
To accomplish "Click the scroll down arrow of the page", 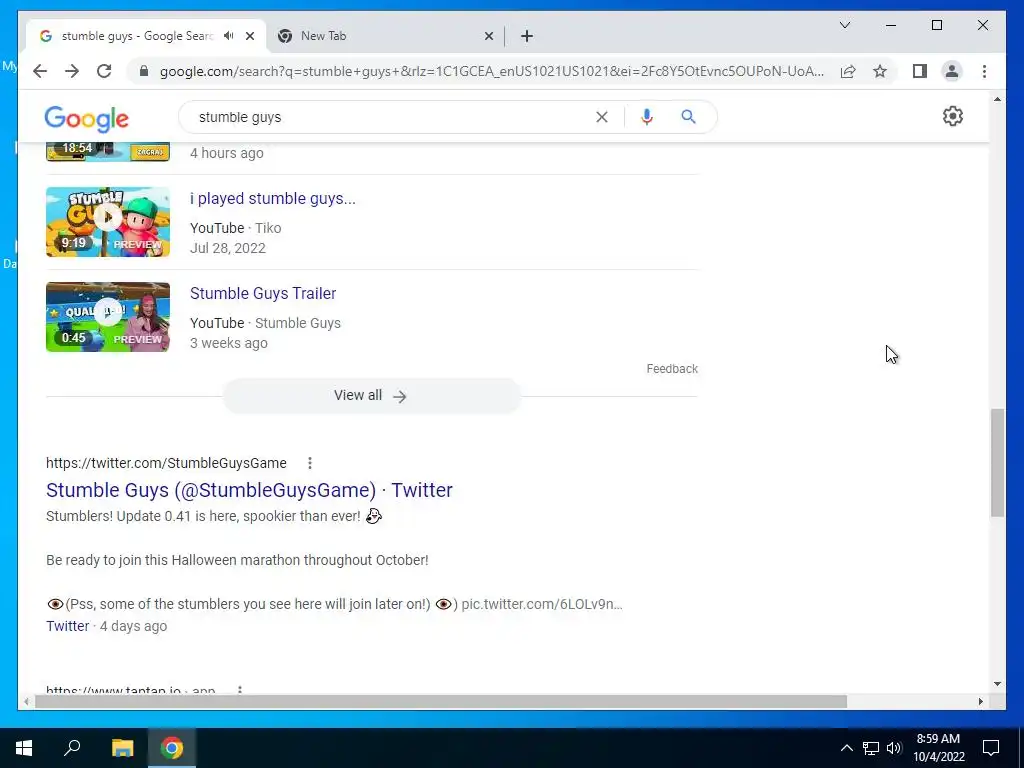I will pos(997,684).
